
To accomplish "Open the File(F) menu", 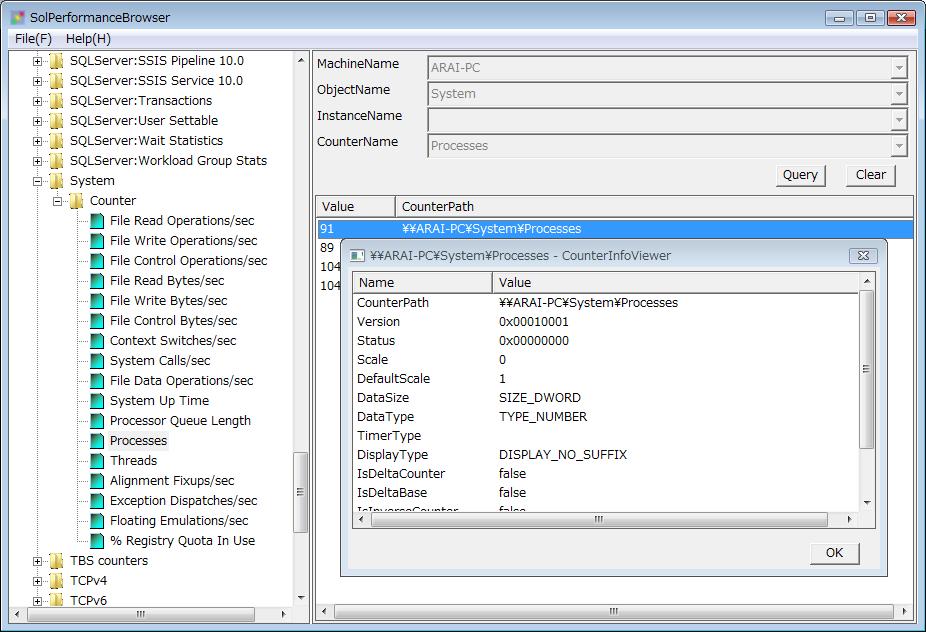I will (33, 39).
